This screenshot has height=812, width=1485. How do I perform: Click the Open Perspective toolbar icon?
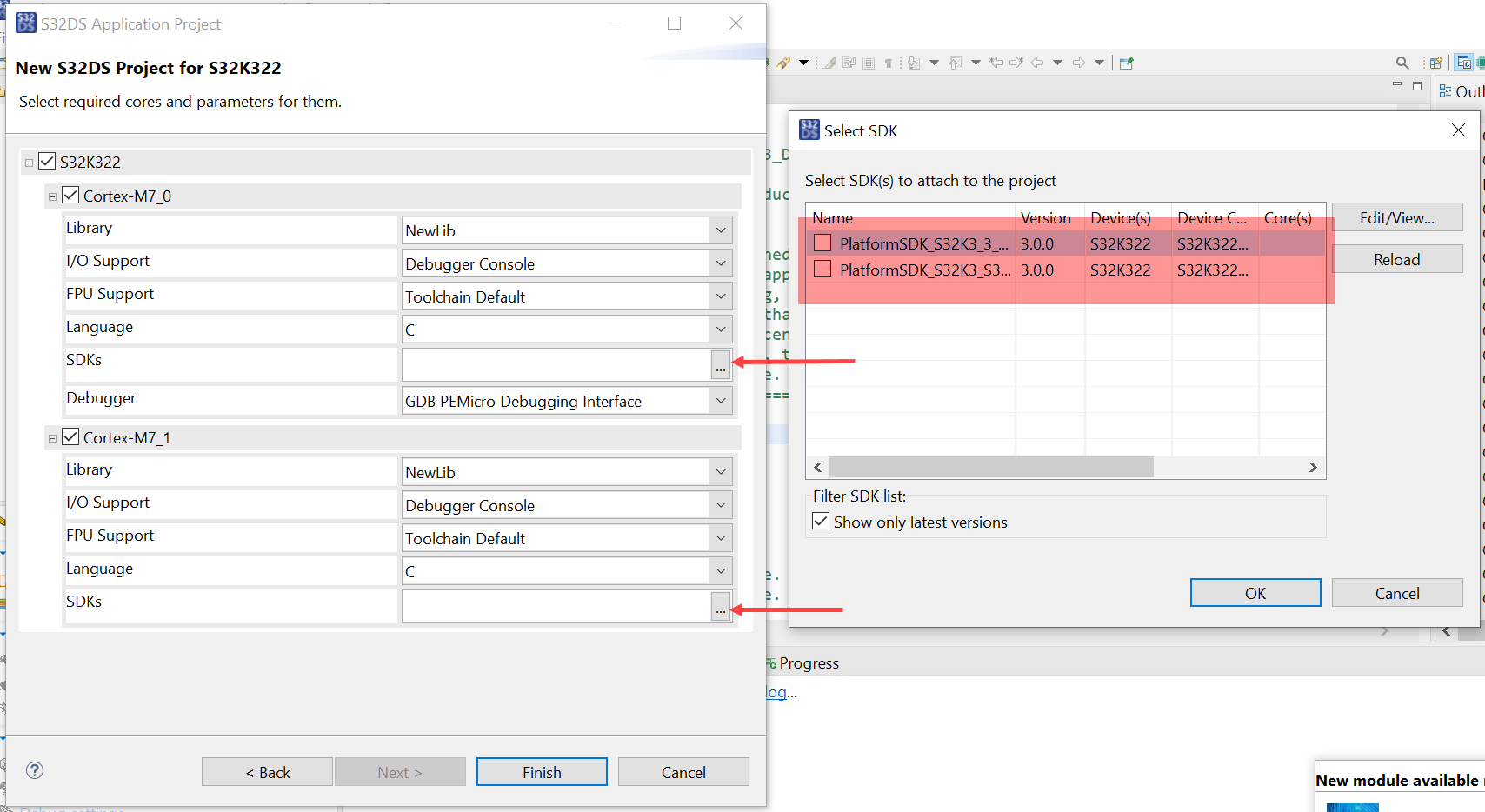pyautogui.click(x=1435, y=62)
